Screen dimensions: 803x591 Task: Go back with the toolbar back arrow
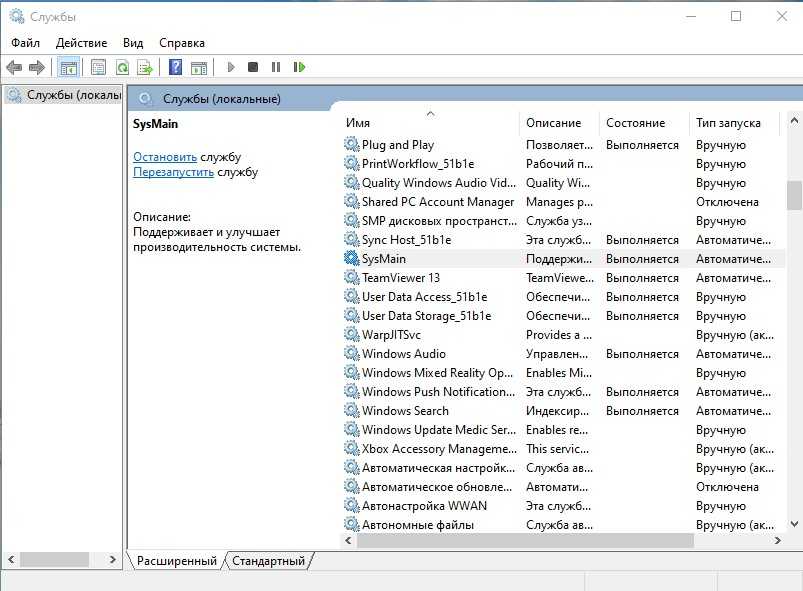point(14,67)
